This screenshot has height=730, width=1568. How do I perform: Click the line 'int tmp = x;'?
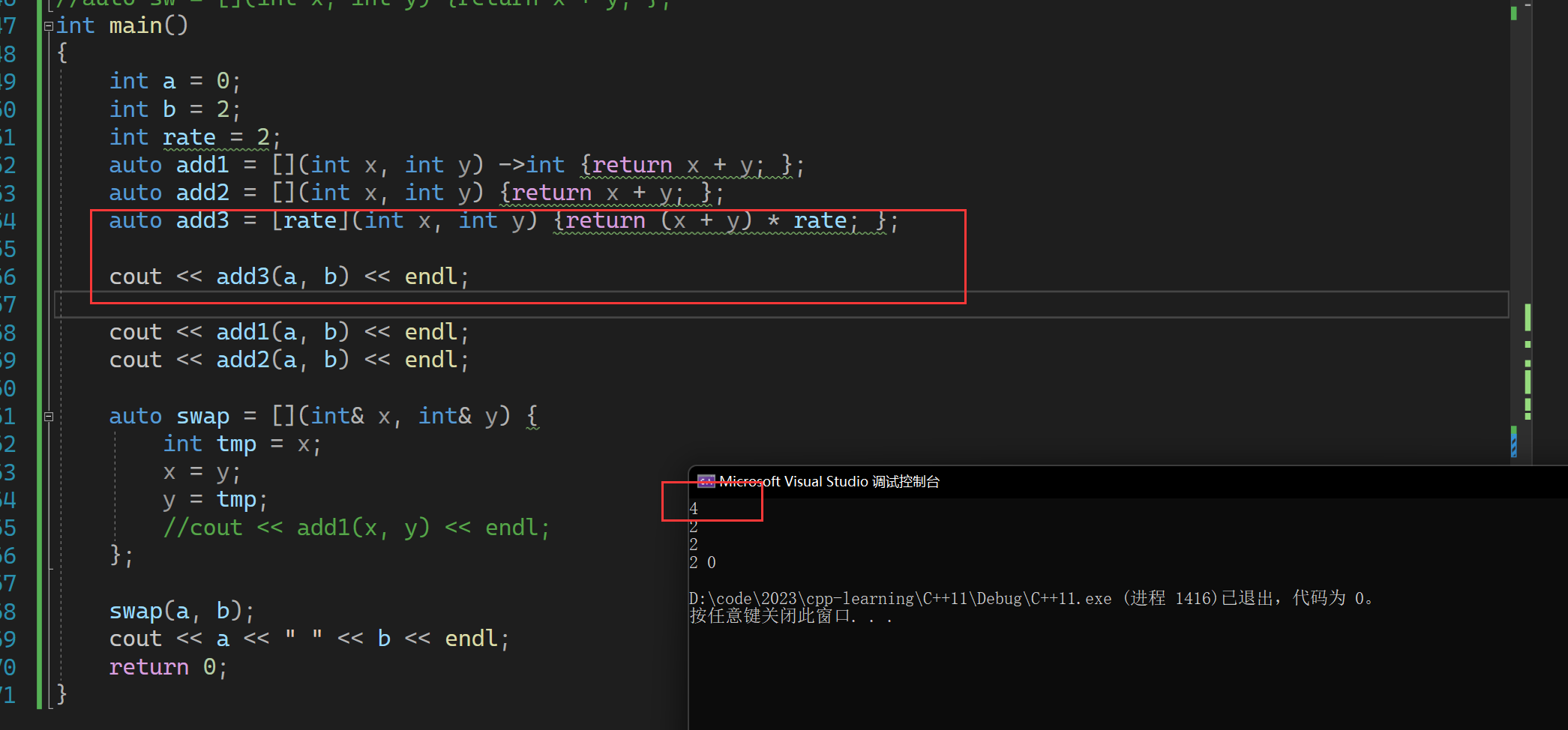(243, 444)
